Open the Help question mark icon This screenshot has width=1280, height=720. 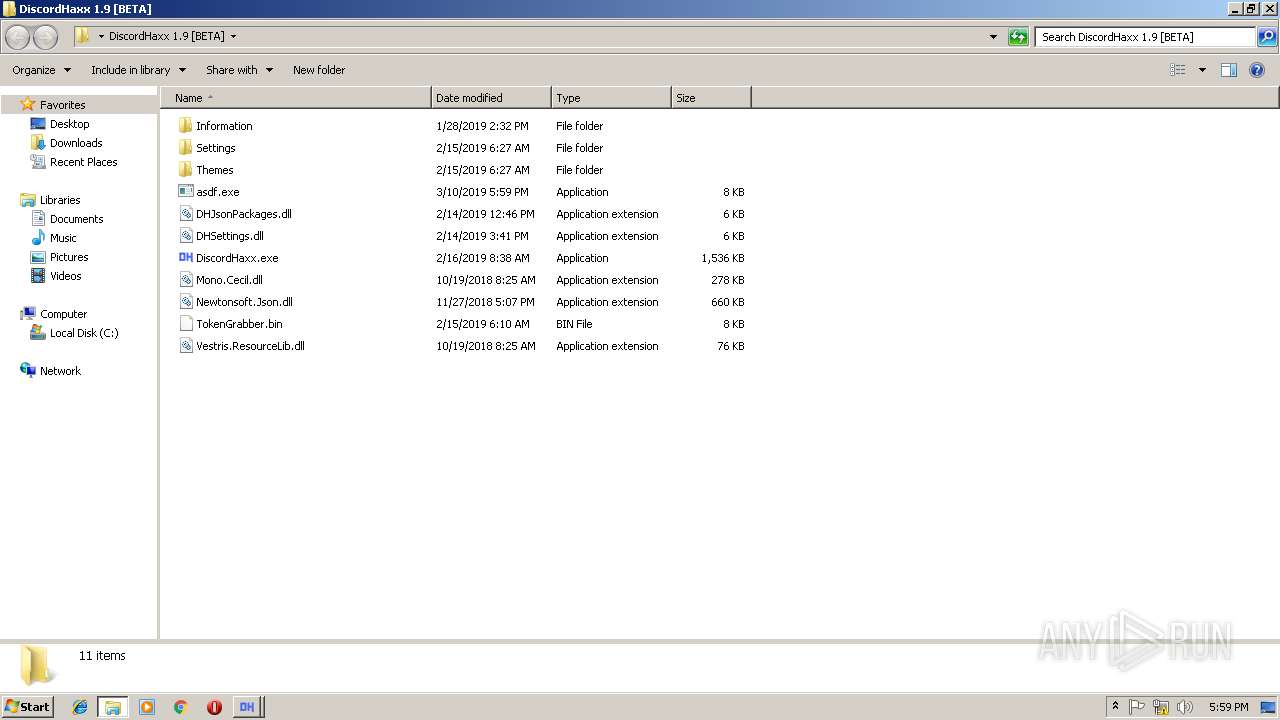point(1257,70)
